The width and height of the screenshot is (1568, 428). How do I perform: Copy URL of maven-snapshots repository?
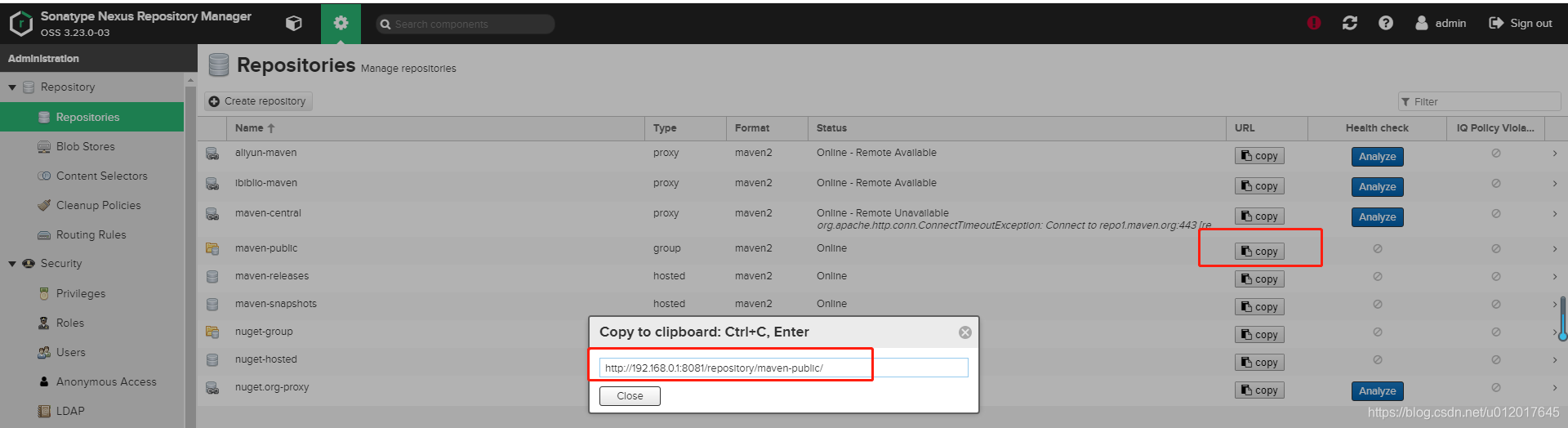click(x=1259, y=307)
